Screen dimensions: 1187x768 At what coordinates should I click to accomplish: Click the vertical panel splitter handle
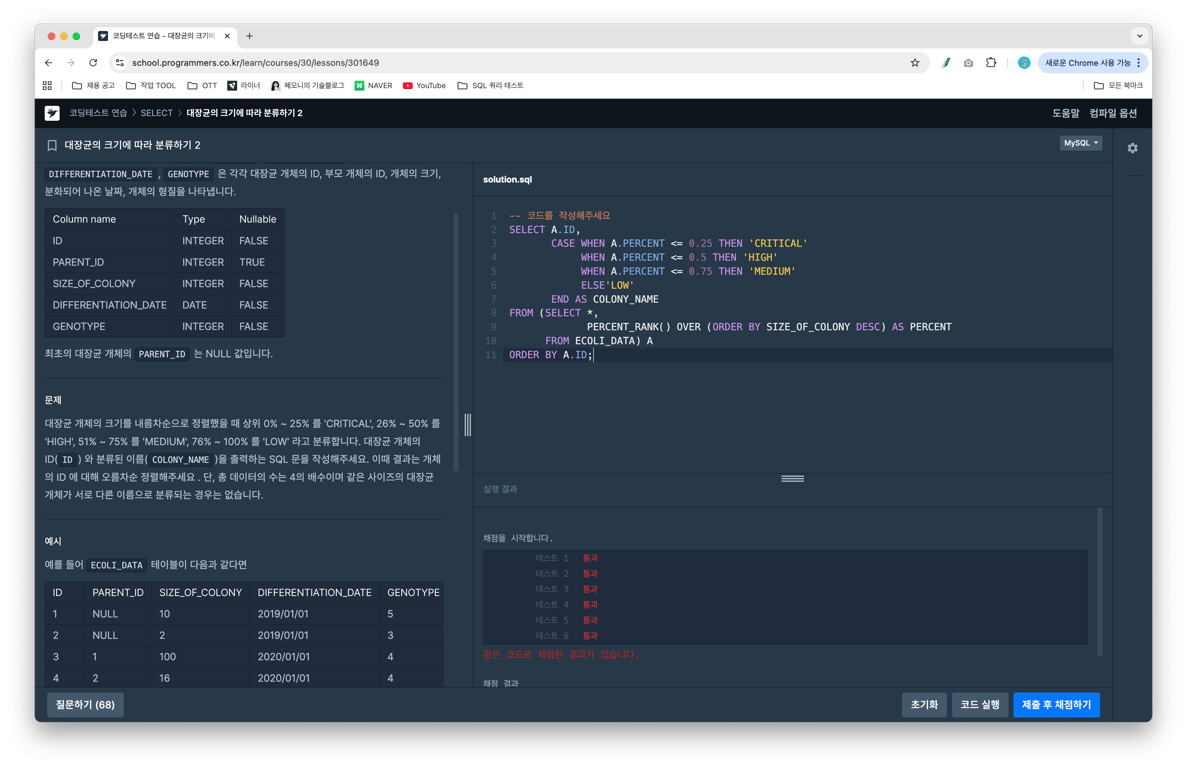(468, 424)
